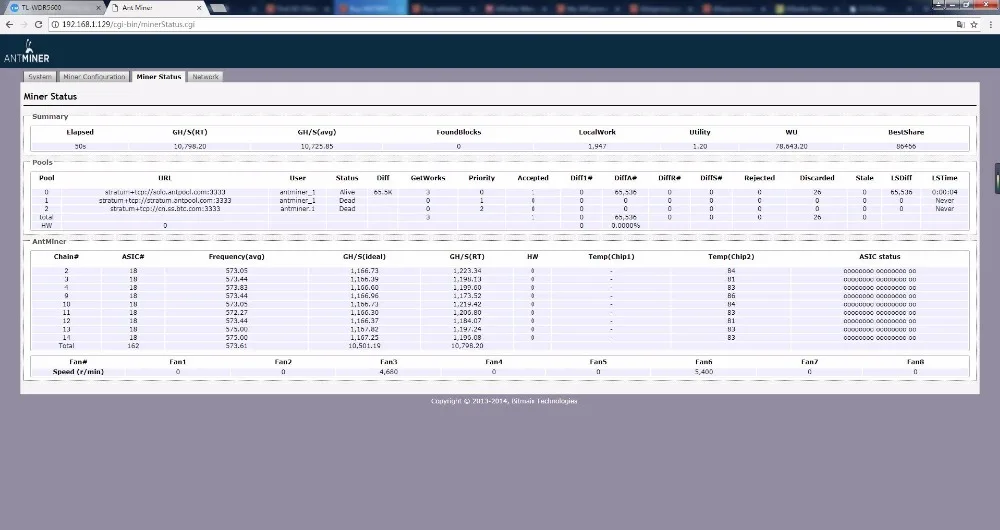Click the Alive status of pool 0
1000x530 pixels.
click(x=347, y=192)
